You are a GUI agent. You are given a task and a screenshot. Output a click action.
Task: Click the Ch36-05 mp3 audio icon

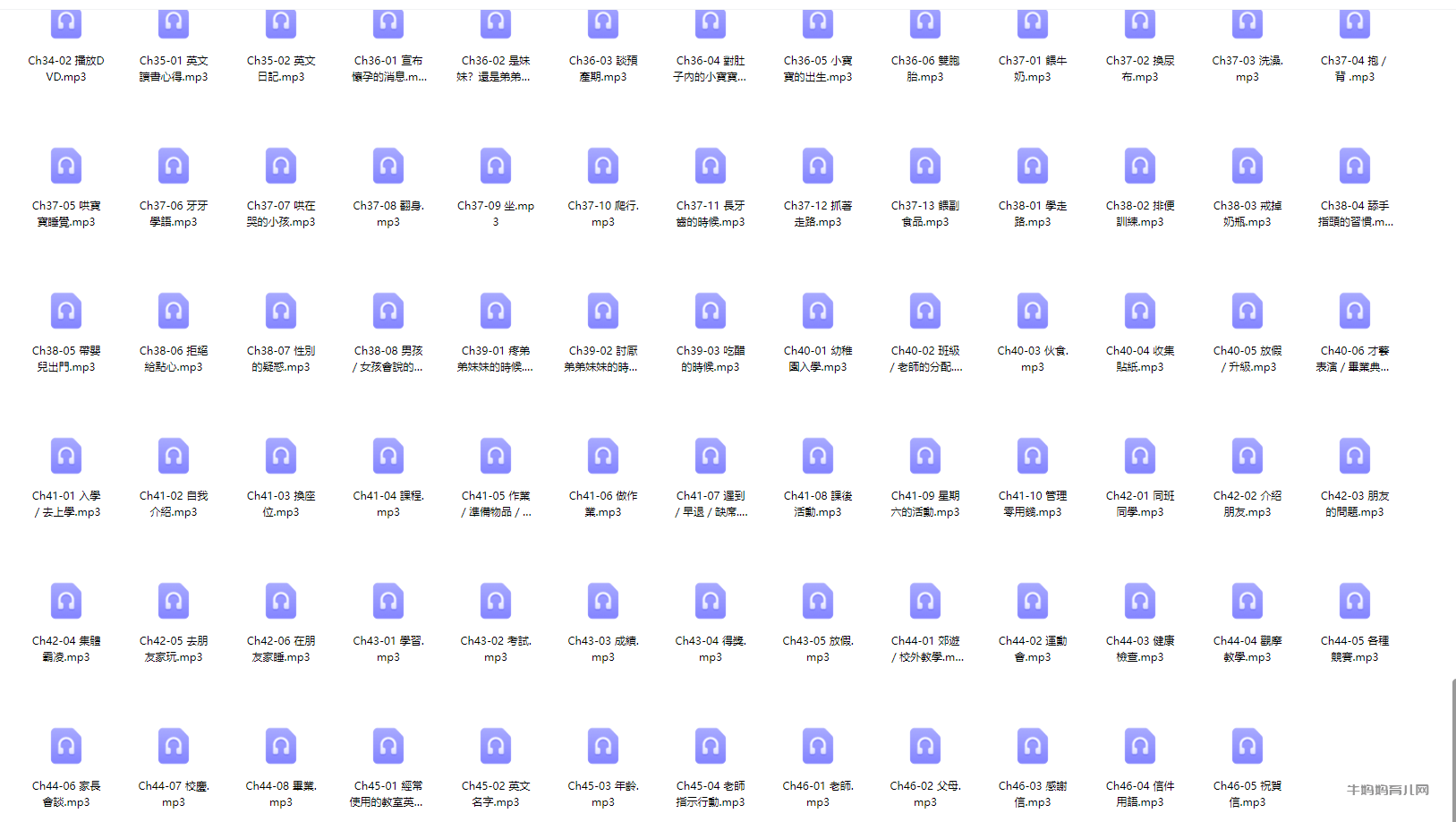coord(818,23)
